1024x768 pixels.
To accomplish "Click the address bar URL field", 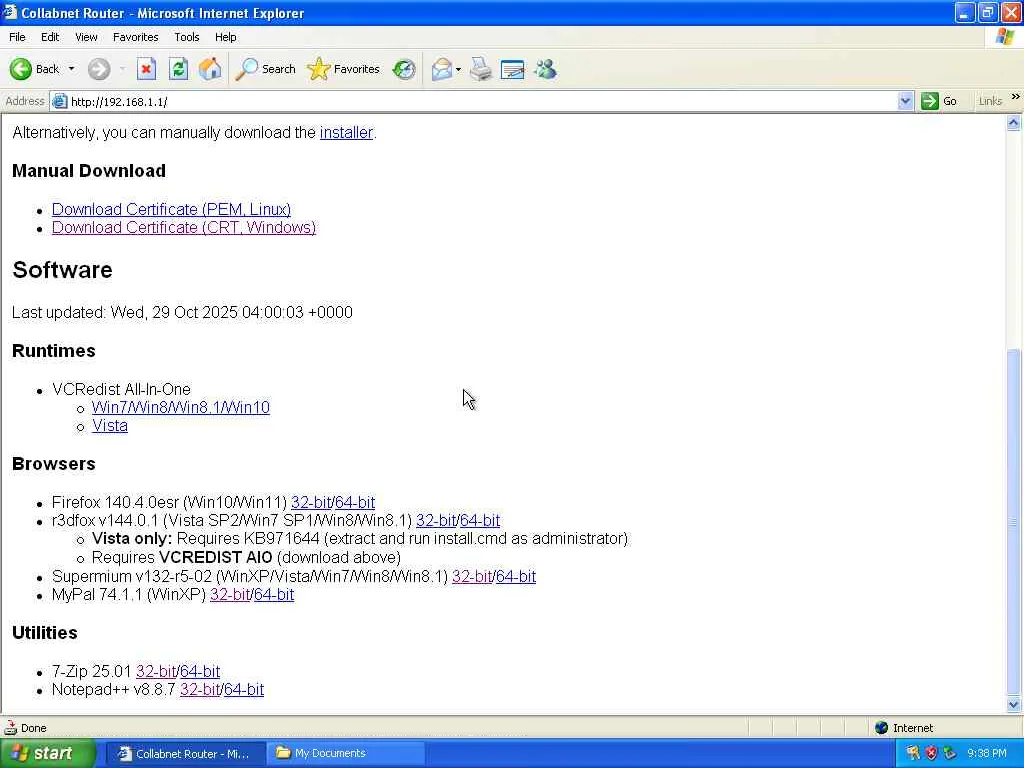I will tap(483, 101).
